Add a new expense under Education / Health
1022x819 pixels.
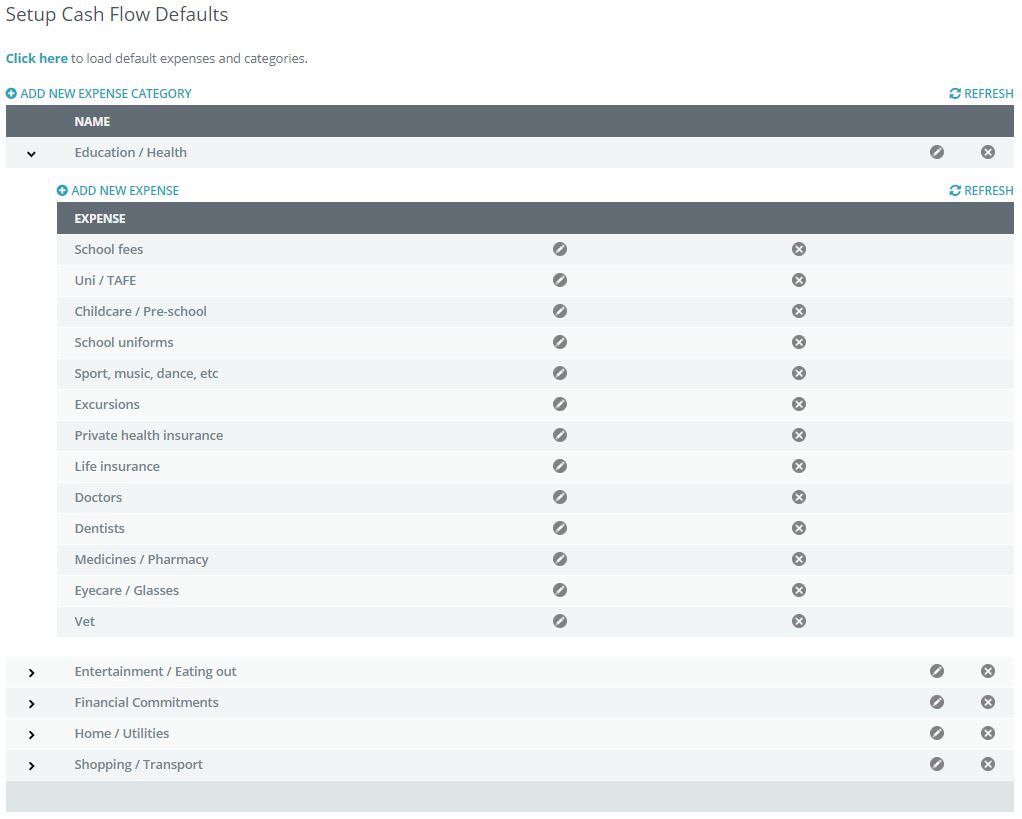[118, 190]
